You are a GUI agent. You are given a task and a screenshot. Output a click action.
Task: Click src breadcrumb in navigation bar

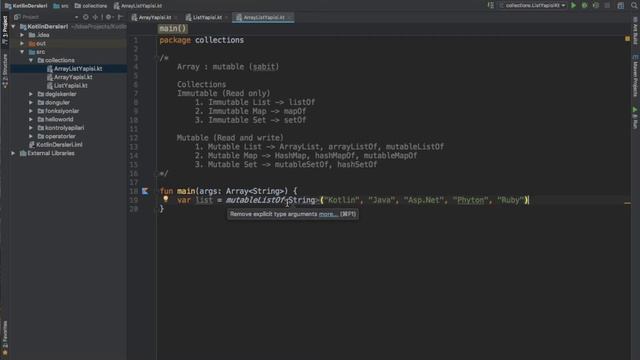click(61, 6)
